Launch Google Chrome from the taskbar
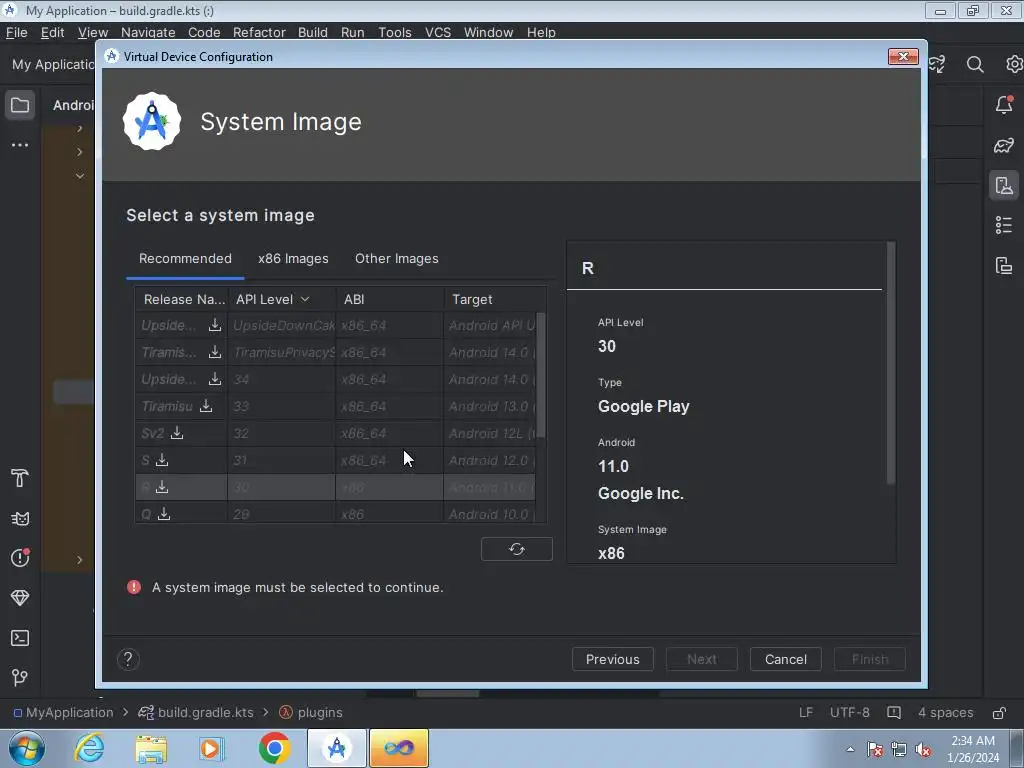 coord(274,748)
